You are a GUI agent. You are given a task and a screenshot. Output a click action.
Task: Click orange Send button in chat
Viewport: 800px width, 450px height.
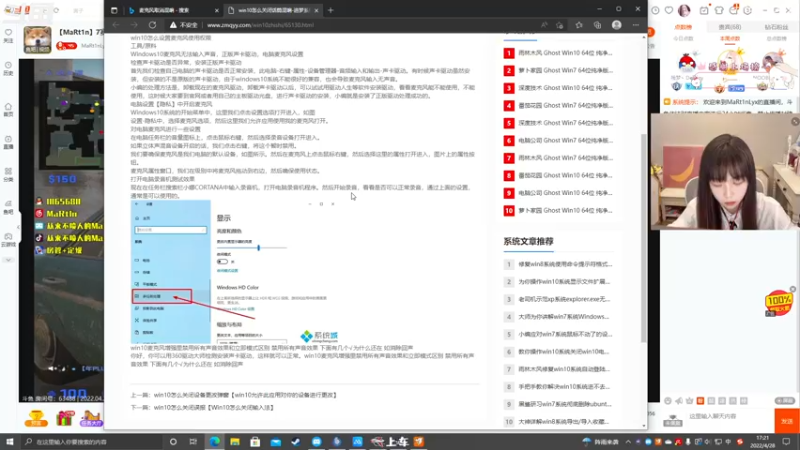(x=787, y=421)
